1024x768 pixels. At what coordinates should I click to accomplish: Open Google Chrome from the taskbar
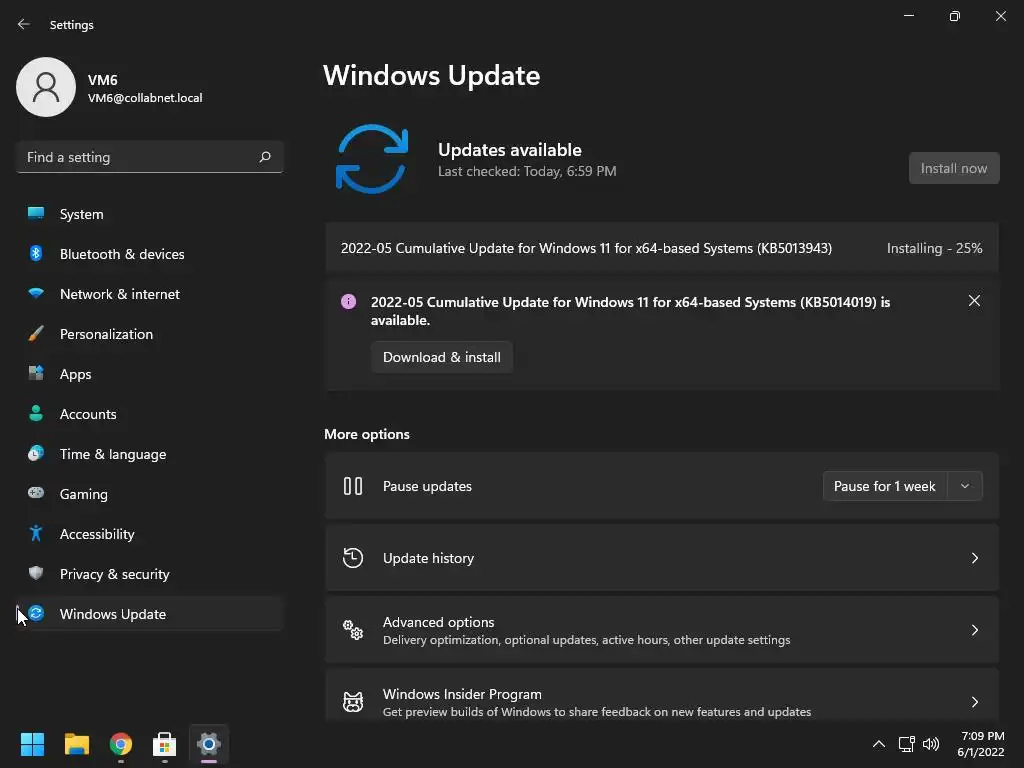pyautogui.click(x=121, y=744)
